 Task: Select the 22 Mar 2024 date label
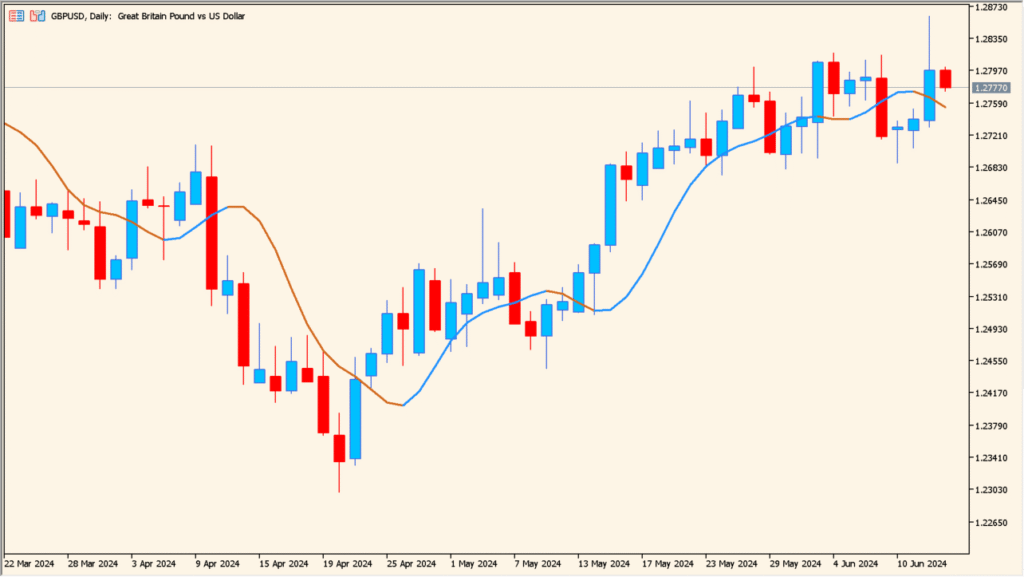click(31, 563)
